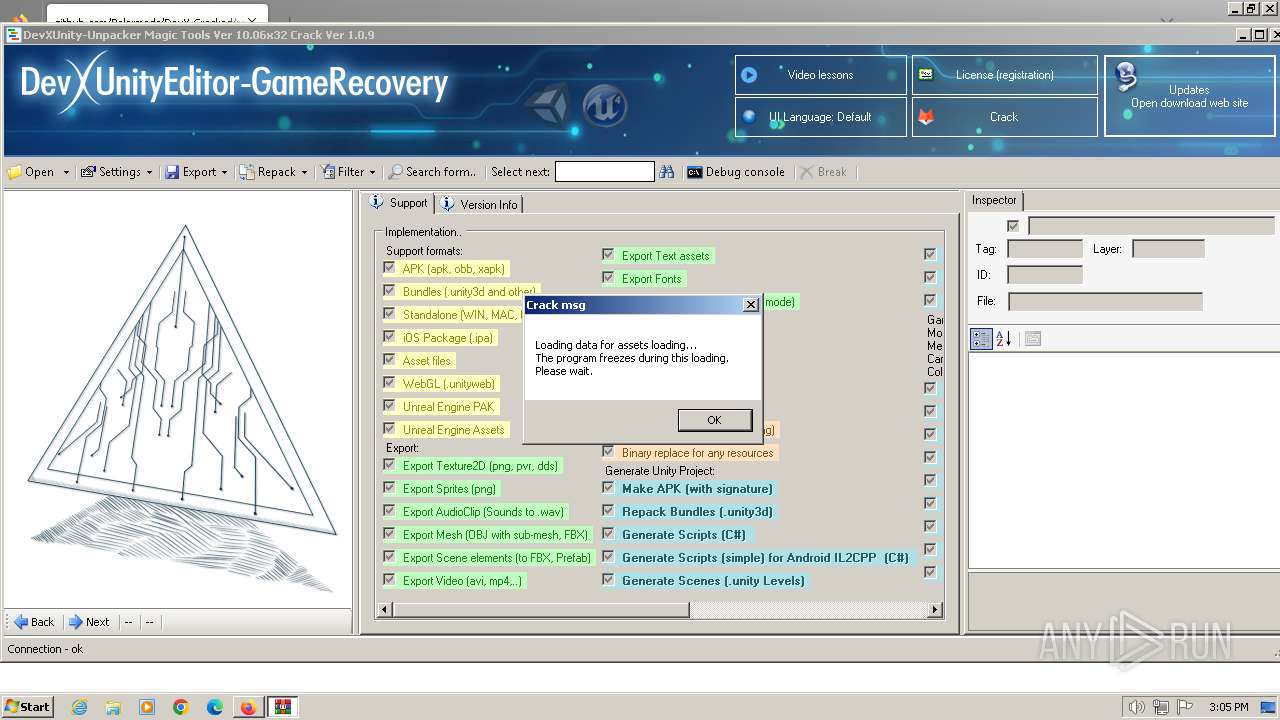
Task: Toggle WebGL (.unityweb) checkbox
Action: coord(389,383)
